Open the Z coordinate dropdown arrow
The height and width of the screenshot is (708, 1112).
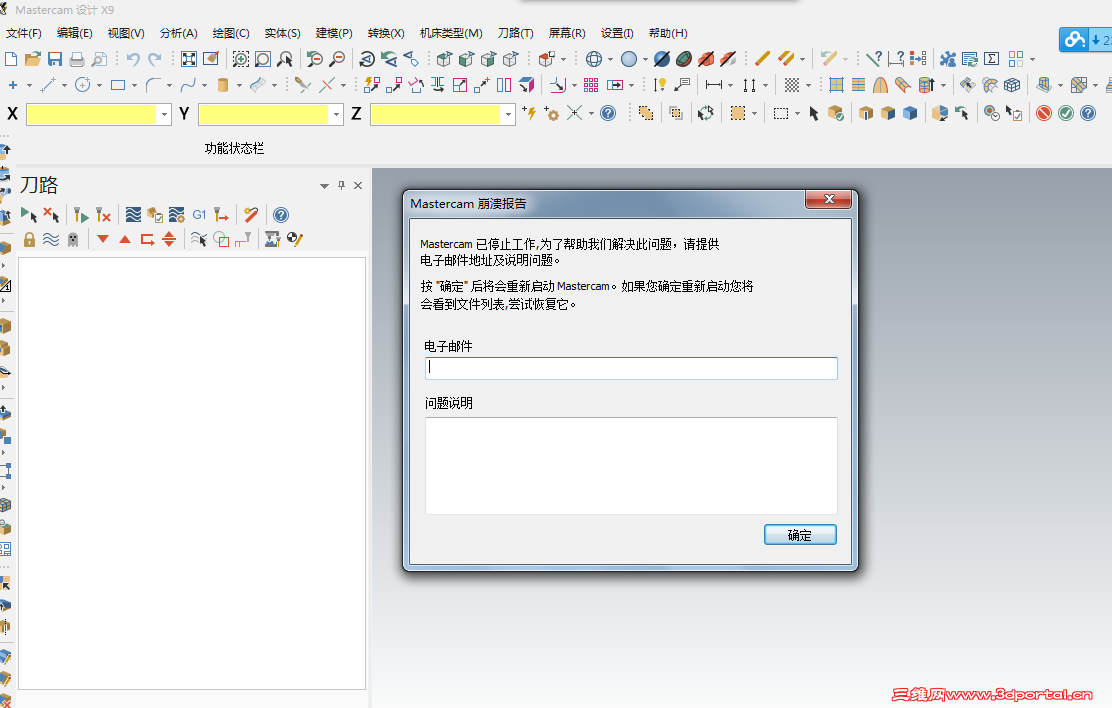coord(508,114)
